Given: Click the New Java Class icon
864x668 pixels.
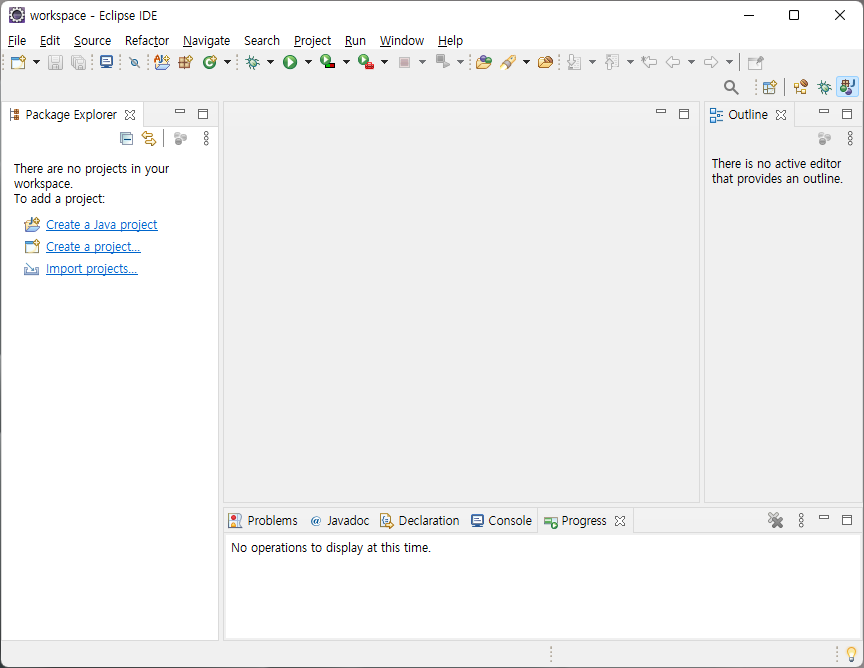Looking at the screenshot, I should tap(209, 62).
